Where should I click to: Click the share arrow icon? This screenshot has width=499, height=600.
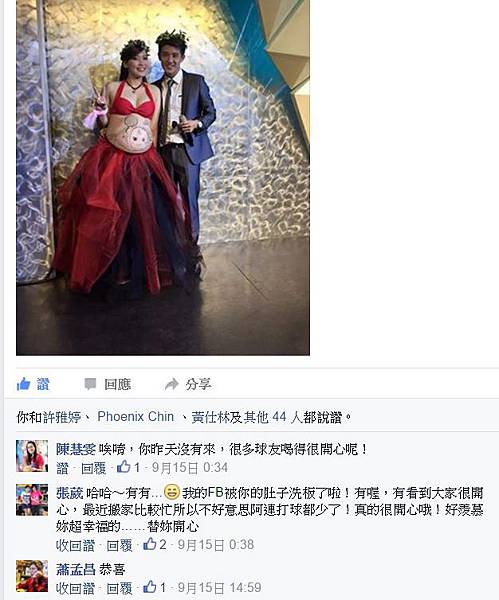point(172,384)
